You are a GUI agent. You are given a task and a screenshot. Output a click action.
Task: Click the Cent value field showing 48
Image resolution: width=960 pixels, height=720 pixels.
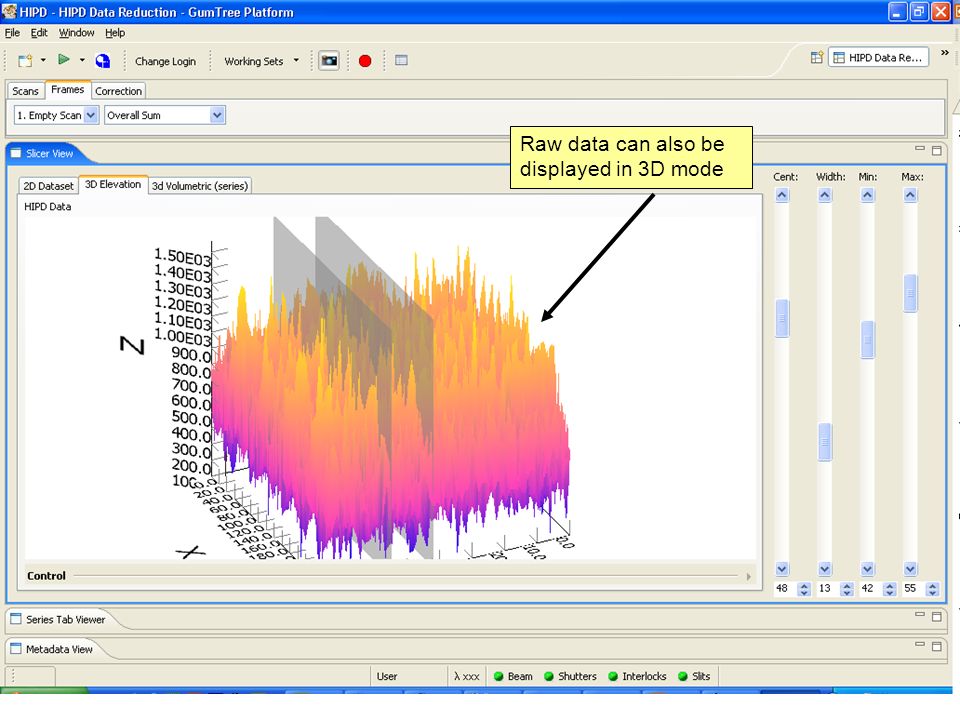[783, 588]
